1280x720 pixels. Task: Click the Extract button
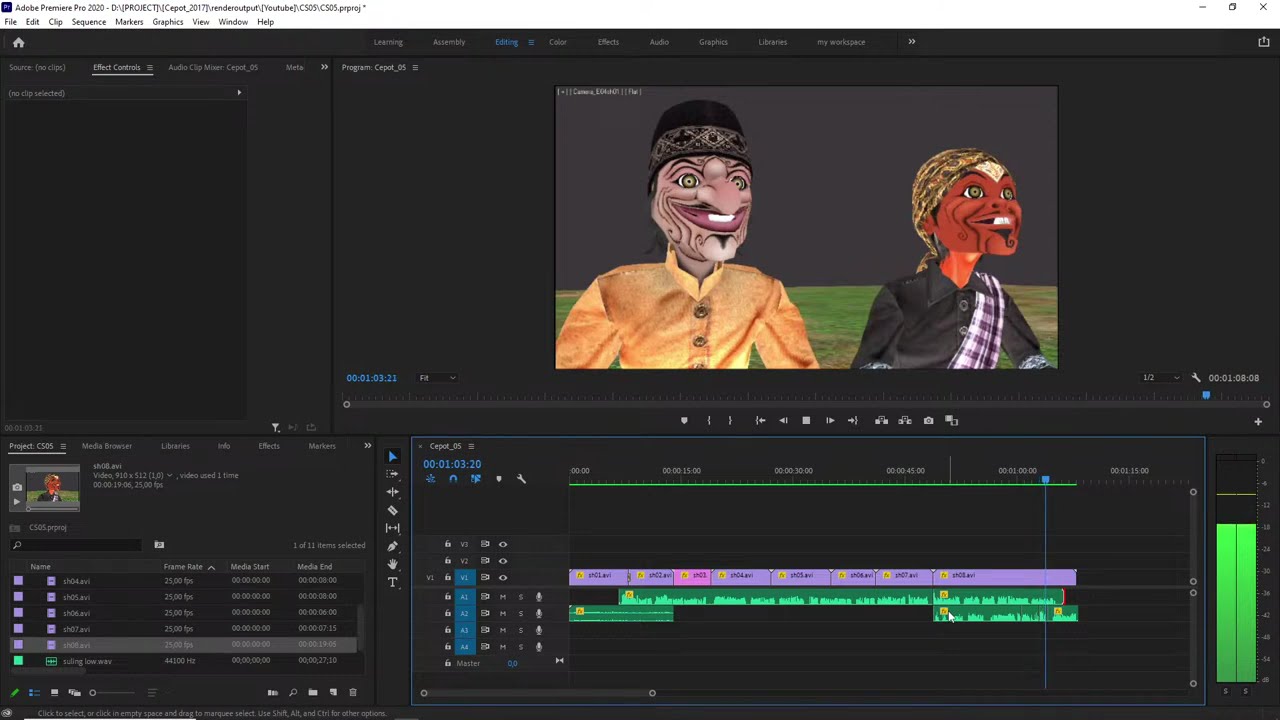(905, 421)
